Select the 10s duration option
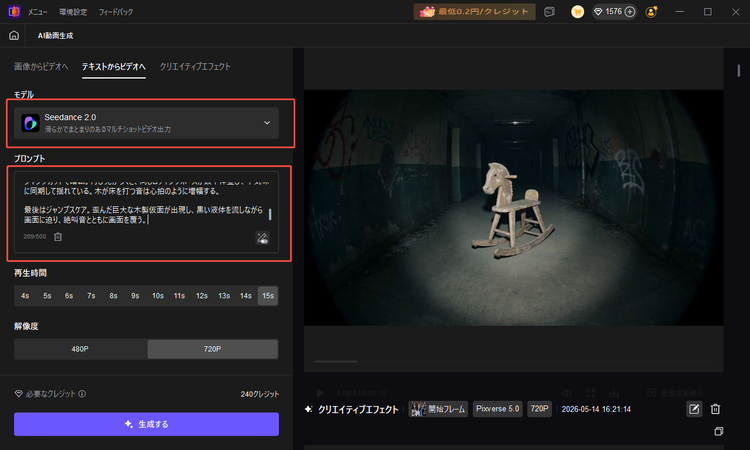The height and width of the screenshot is (450, 750). 157,296
